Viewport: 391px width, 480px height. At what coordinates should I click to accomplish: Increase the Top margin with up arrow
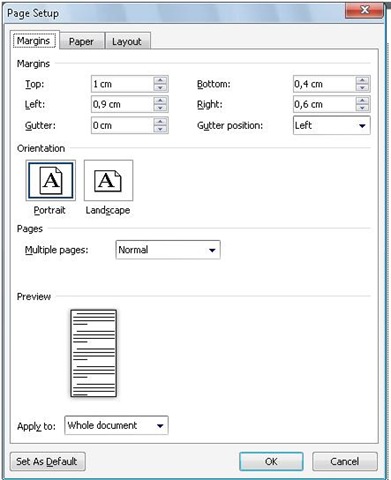click(160, 80)
